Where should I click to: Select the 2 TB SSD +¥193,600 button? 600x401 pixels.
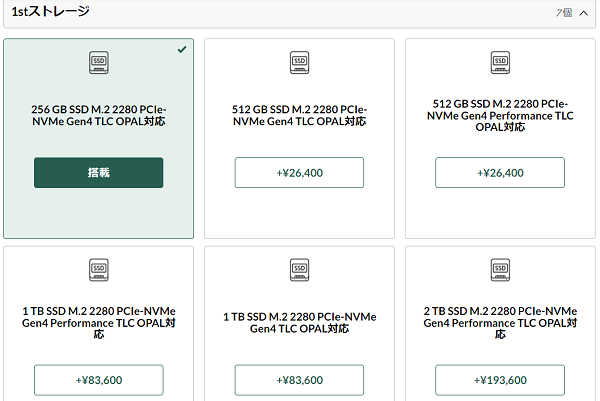pos(500,380)
